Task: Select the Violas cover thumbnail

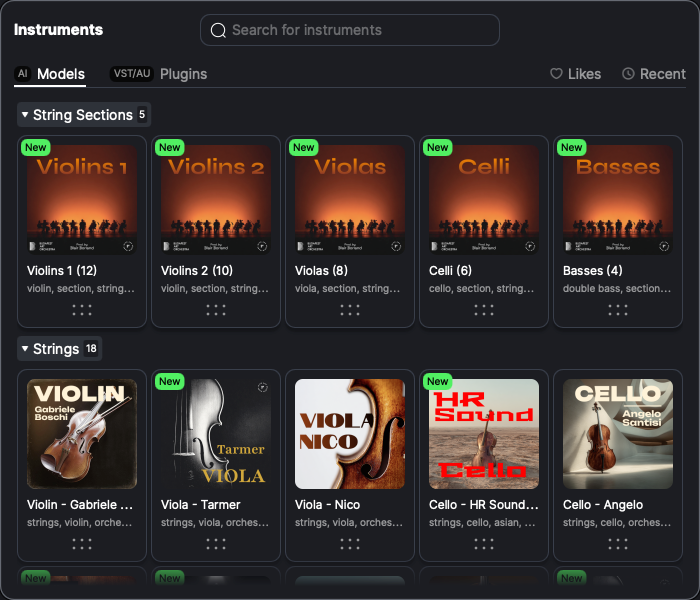Action: tap(350, 200)
